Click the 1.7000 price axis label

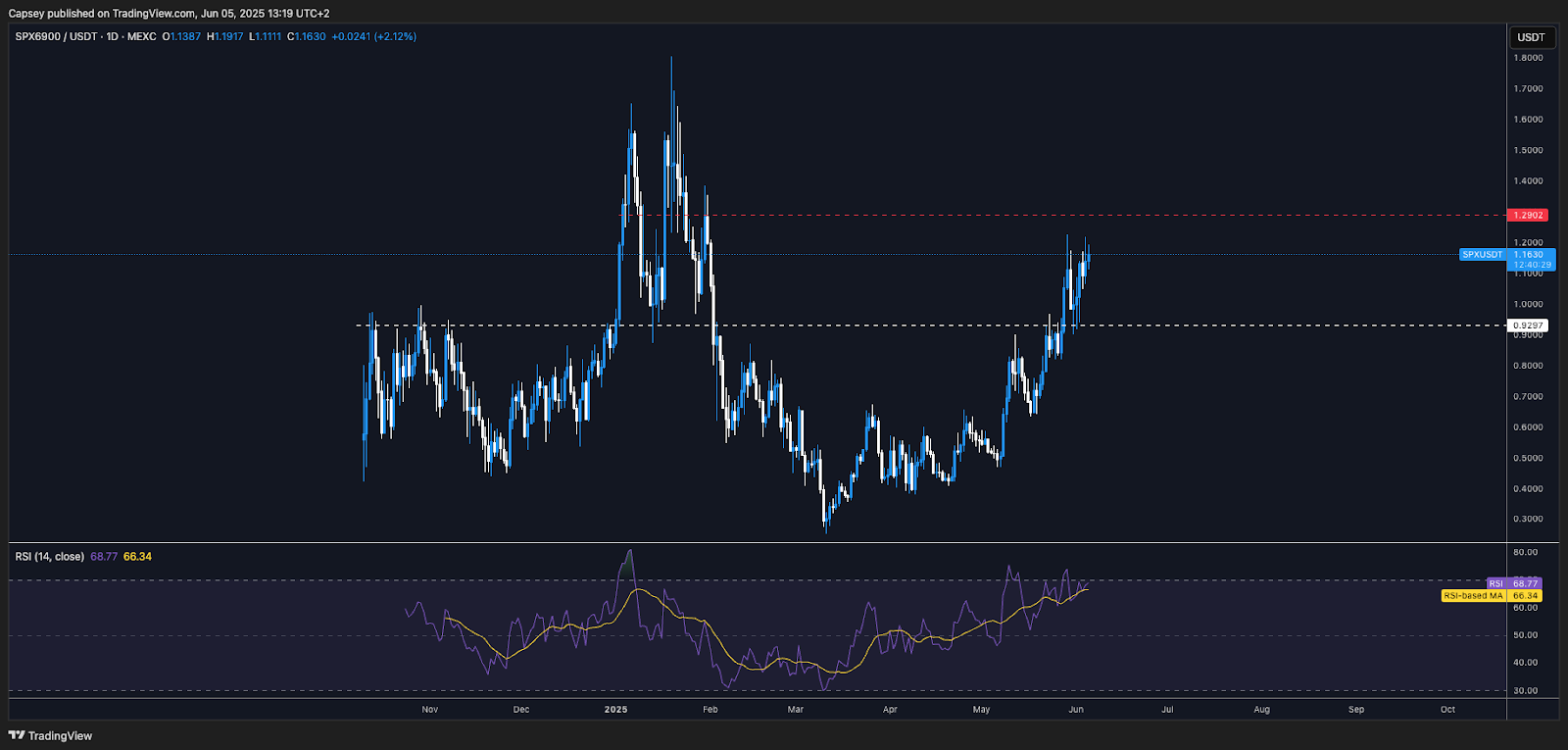point(1528,88)
